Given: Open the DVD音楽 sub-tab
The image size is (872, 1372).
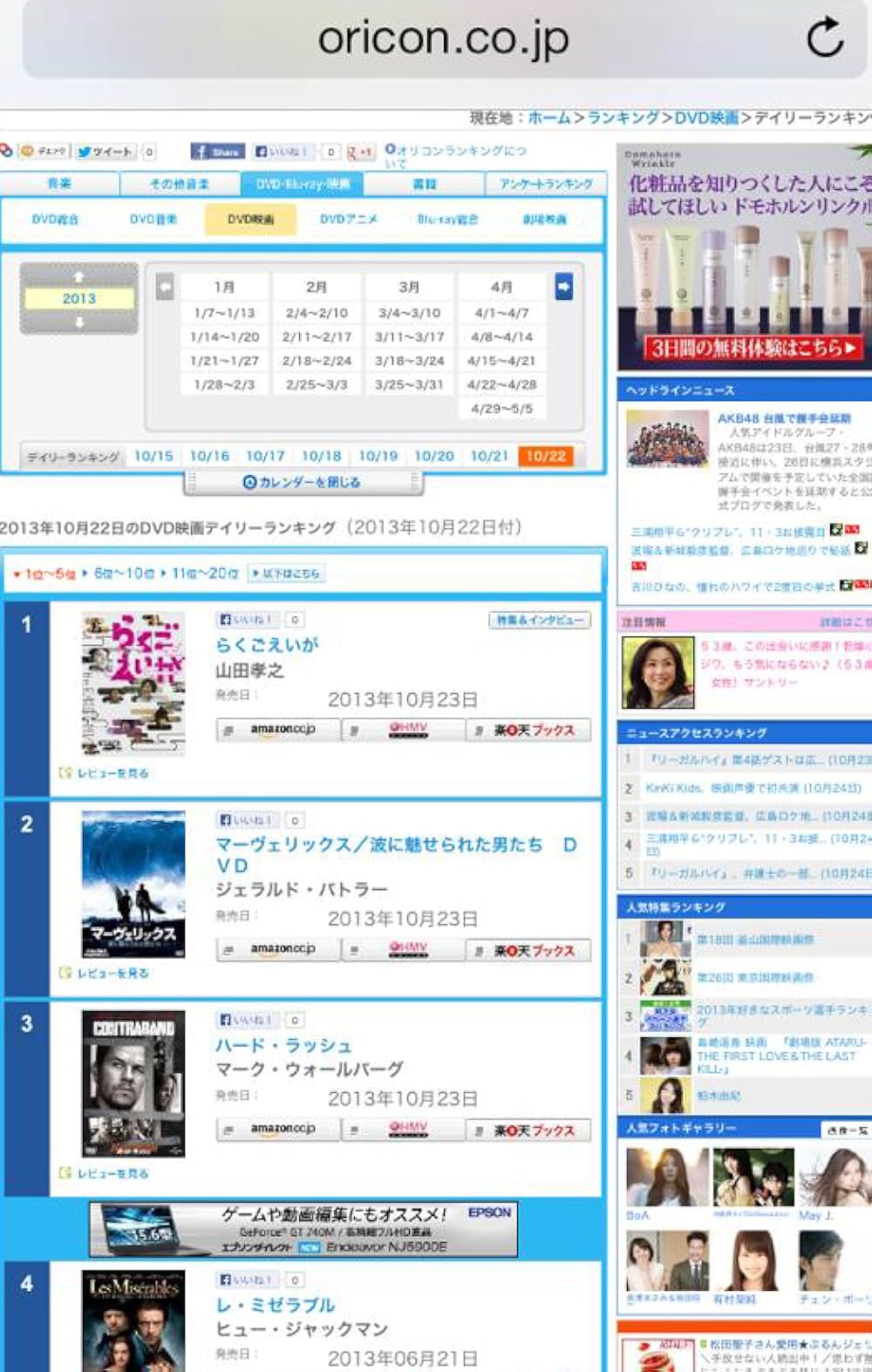Looking at the screenshot, I should tap(153, 220).
